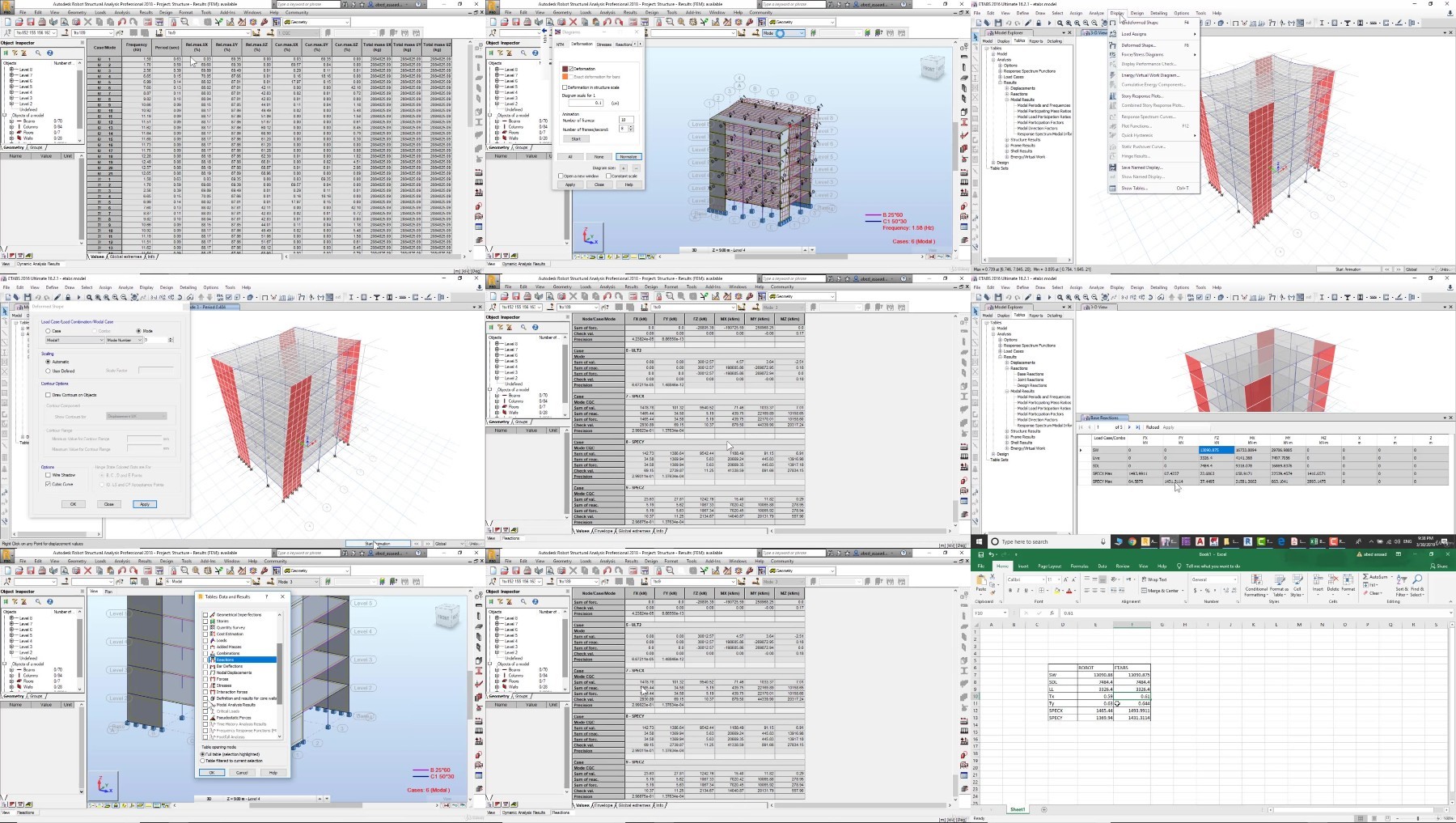Click Apply in the Diagrams dialog
Screen dimensions: 1456x823
pos(570,185)
